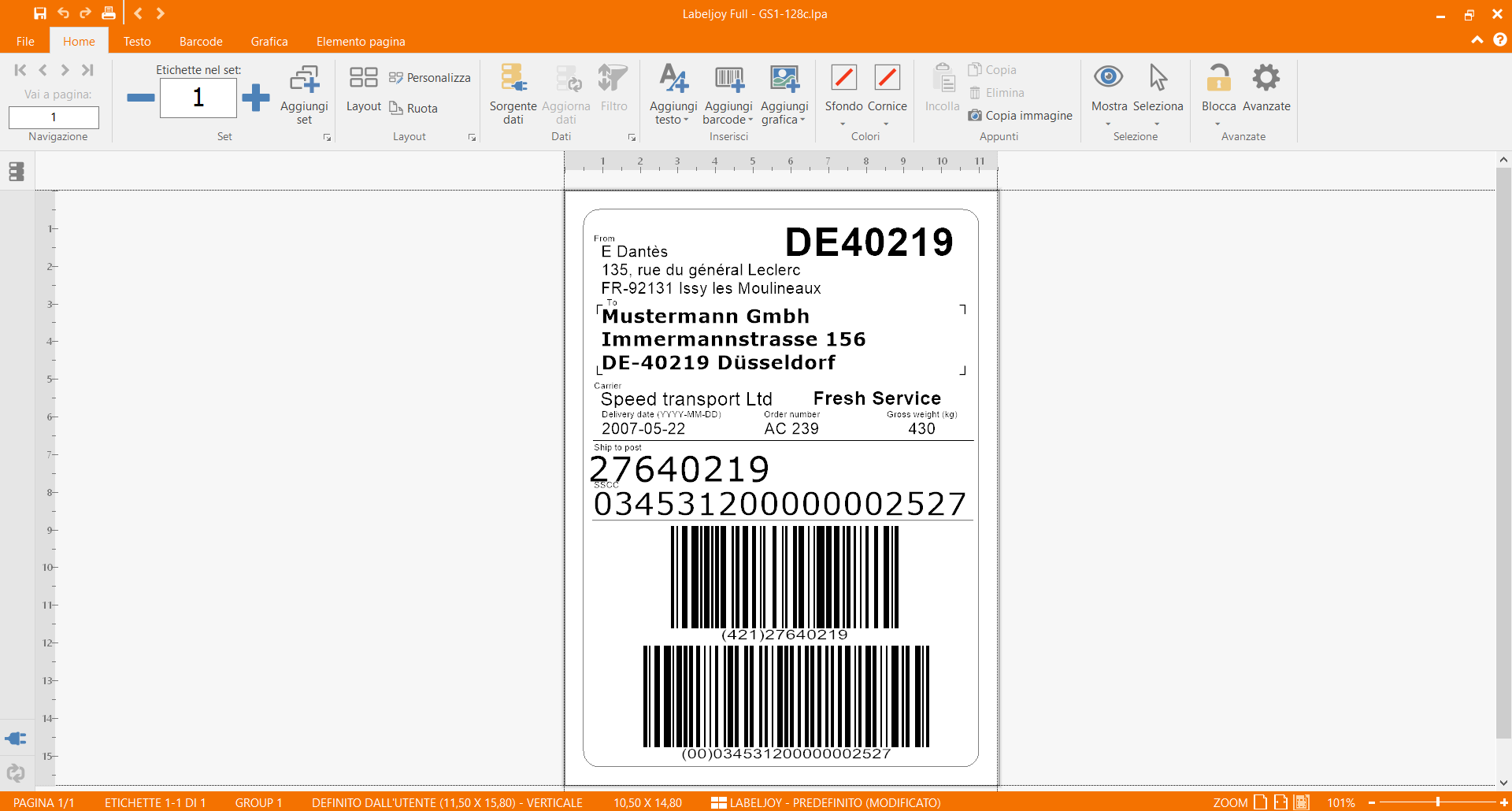This screenshot has height=811, width=1512.
Task: Switch to the Testo tab
Action: point(137,41)
